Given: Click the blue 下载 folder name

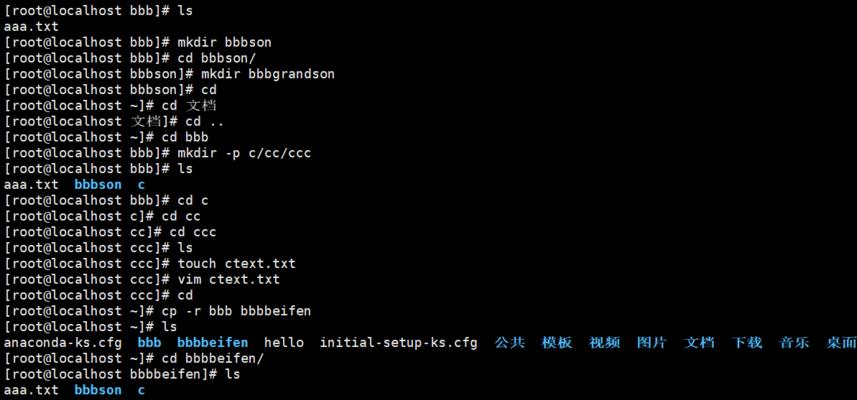Looking at the screenshot, I should click(747, 343).
